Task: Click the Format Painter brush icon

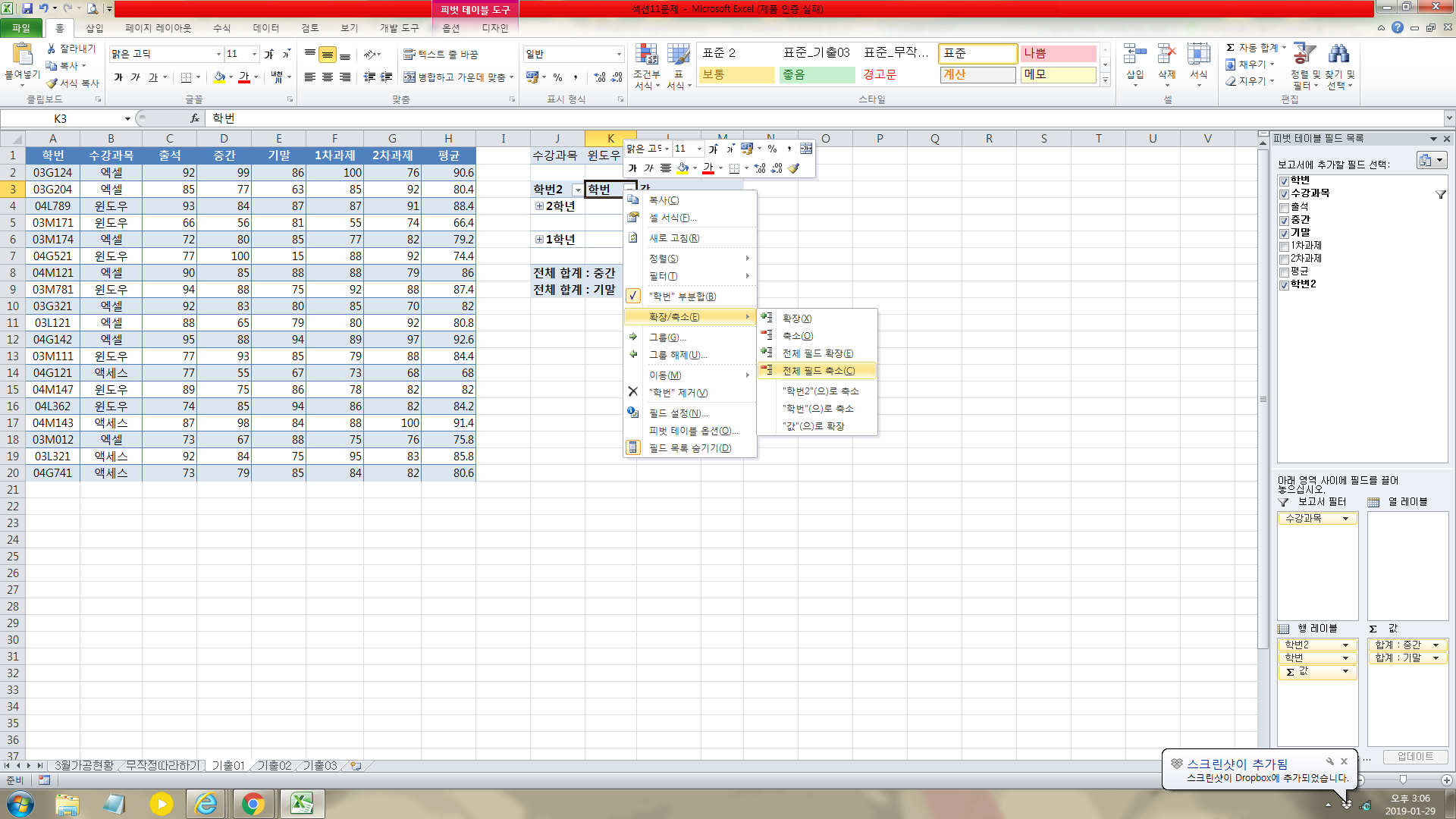Action: (52, 83)
